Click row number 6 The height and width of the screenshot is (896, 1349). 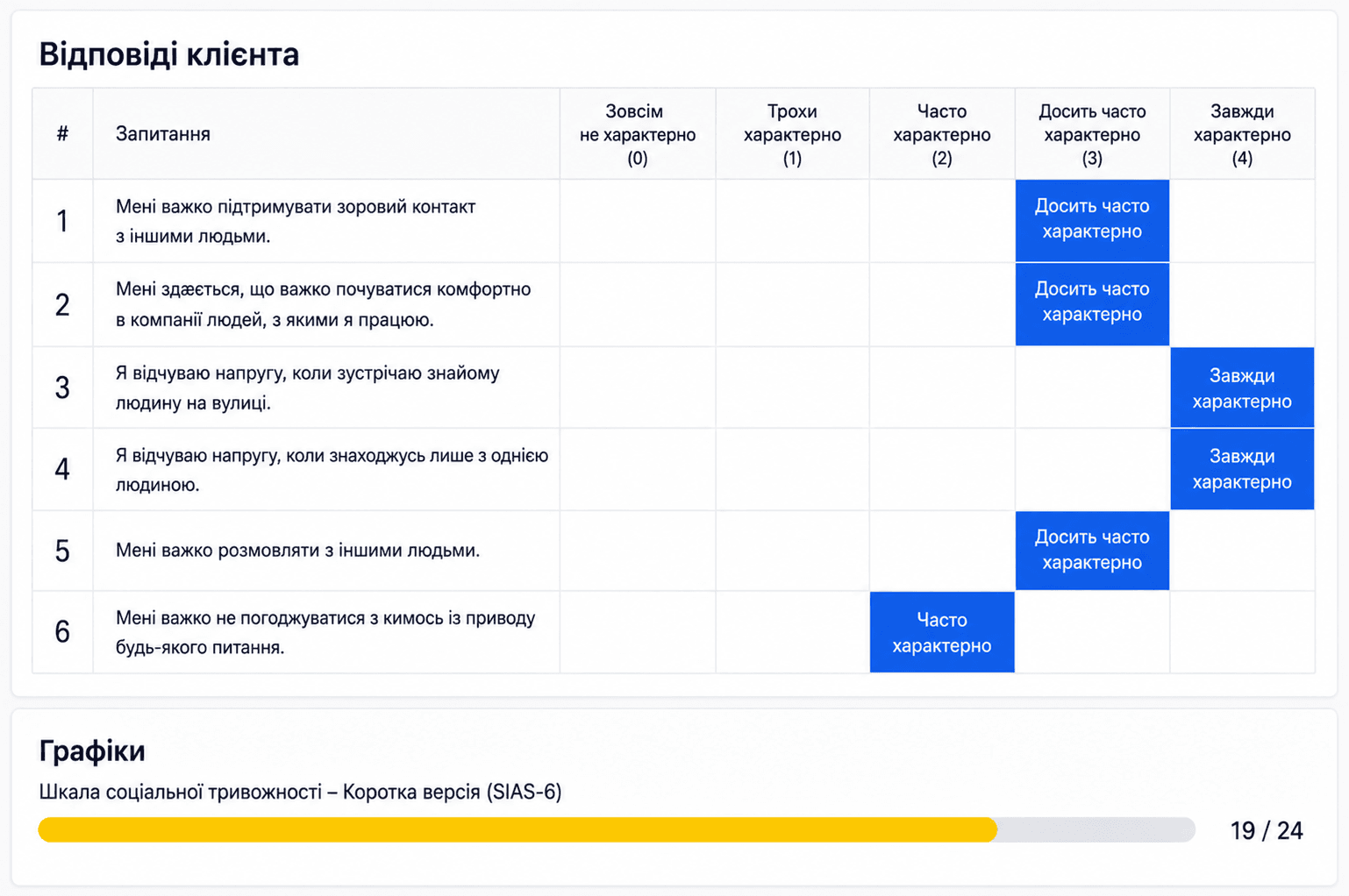(x=62, y=632)
